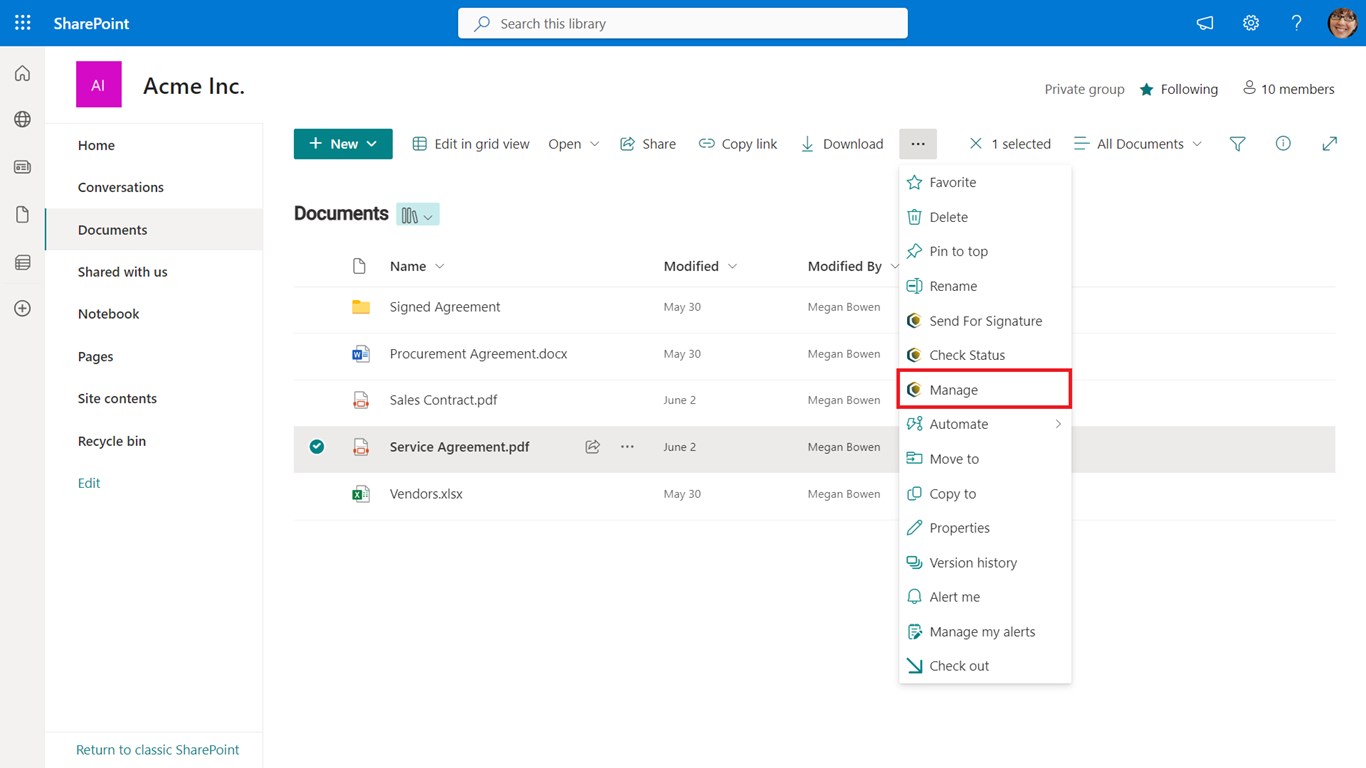Image resolution: width=1366 pixels, height=768 pixels.
Task: Click the PDF icon for Sales Contract.pdf
Action: (361, 400)
